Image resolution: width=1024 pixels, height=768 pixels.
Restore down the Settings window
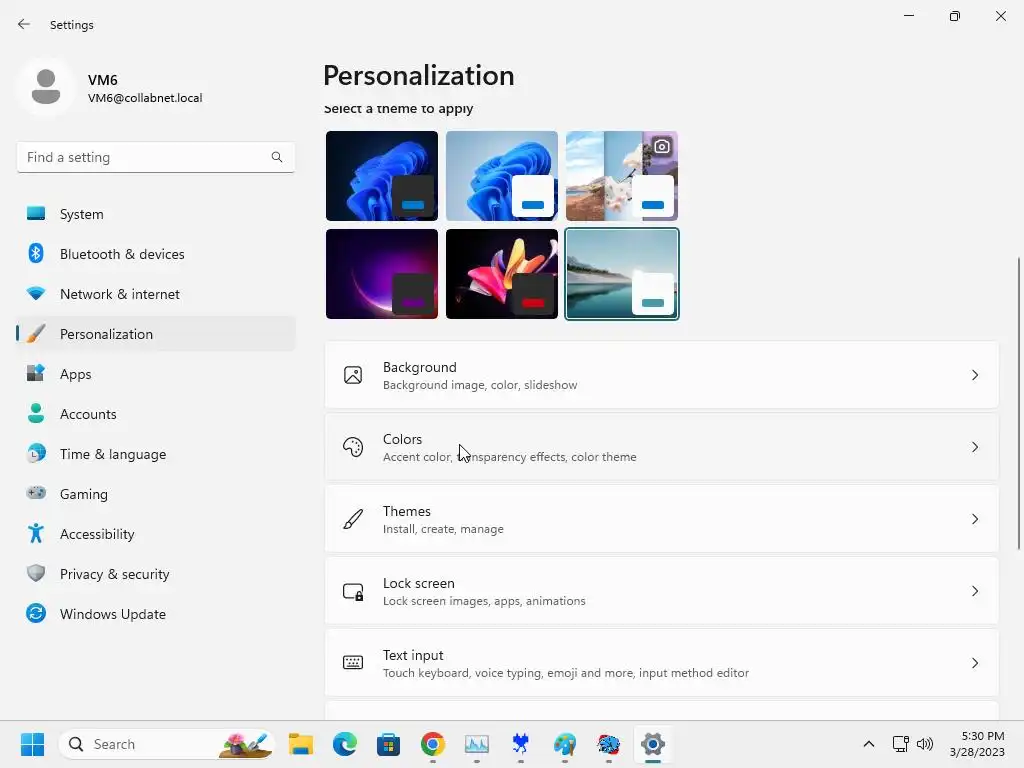coord(955,16)
